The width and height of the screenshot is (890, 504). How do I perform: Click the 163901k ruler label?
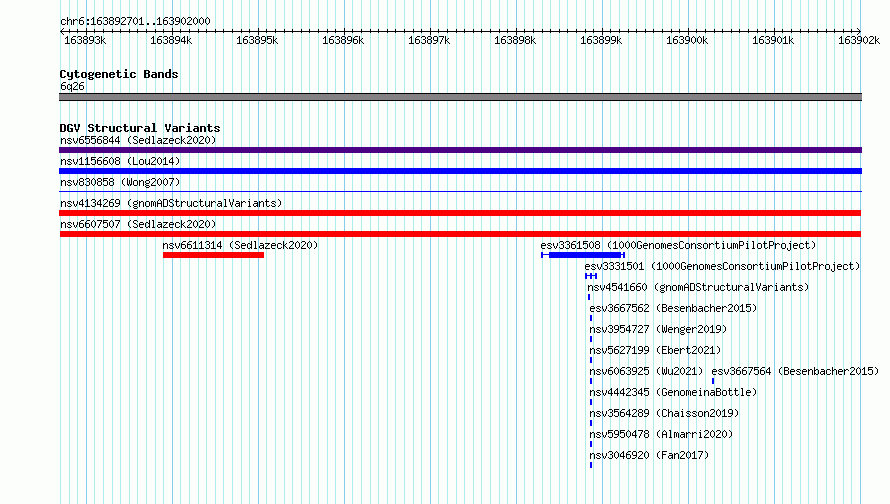(773, 40)
